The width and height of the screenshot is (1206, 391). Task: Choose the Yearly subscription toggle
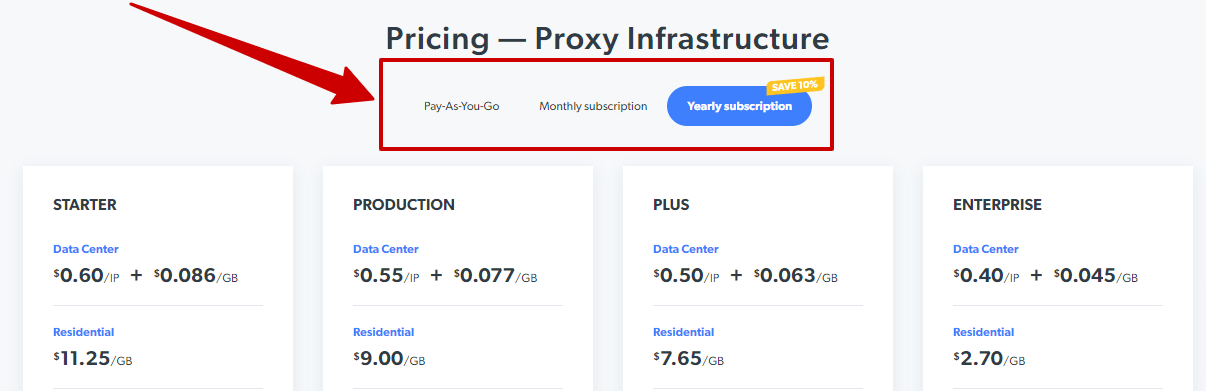pos(739,106)
